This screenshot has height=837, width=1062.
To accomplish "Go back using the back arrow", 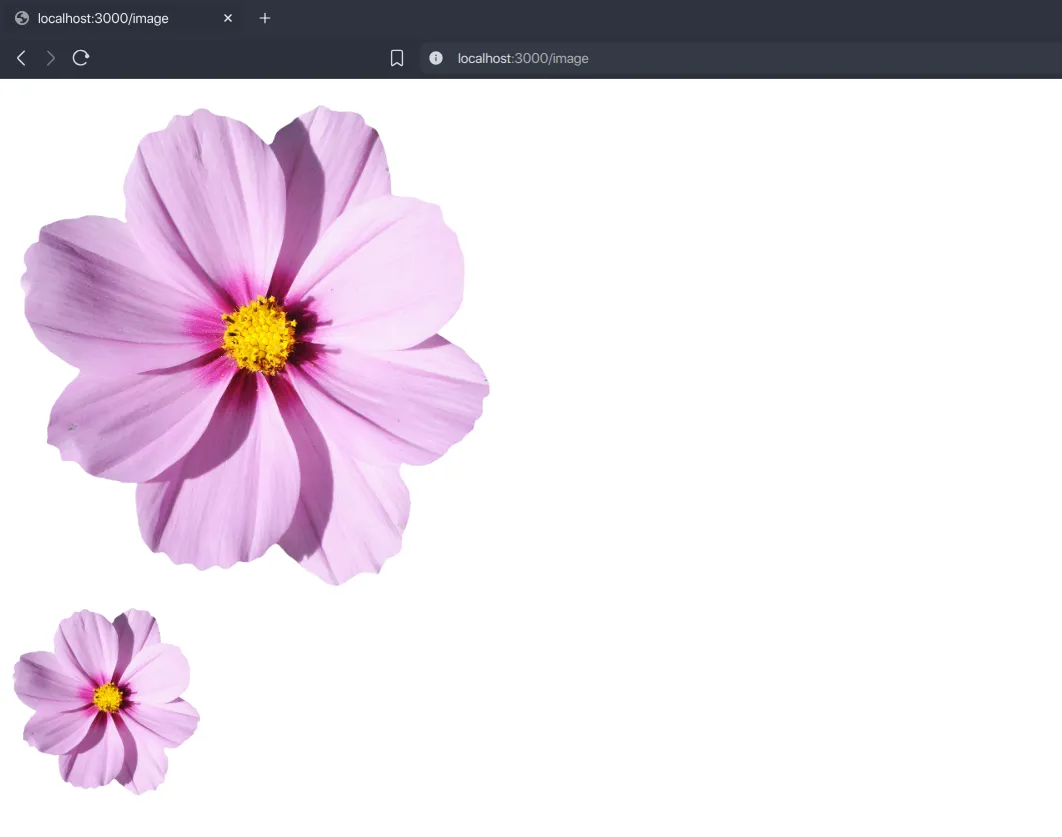I will click(21, 59).
